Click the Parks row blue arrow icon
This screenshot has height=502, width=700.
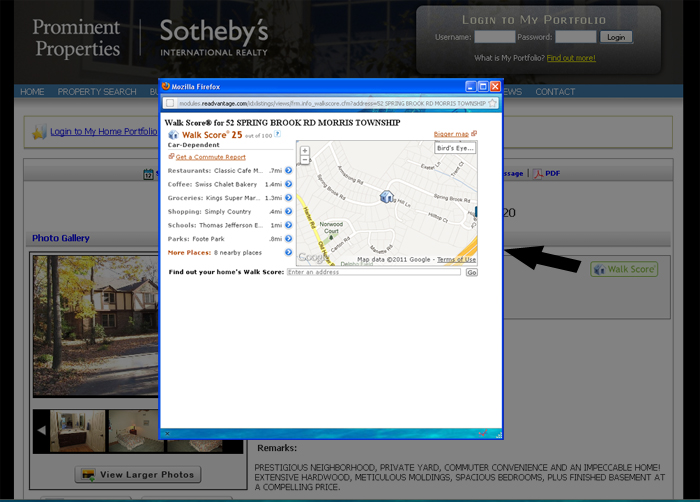[289, 239]
